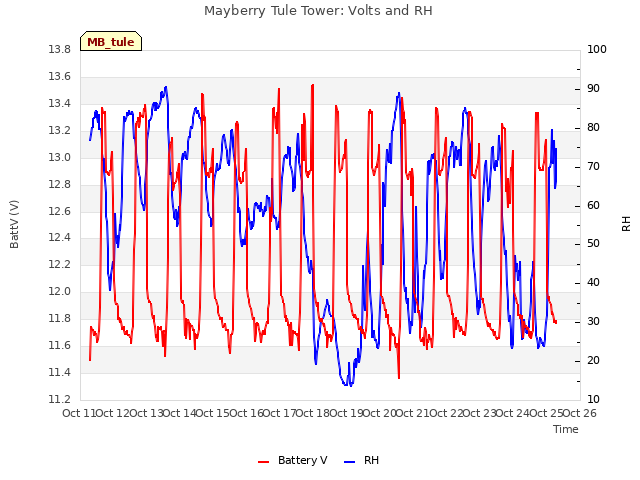Image resolution: width=640 pixels, height=480 pixels.
Task: Click the 50 RH tick label
Action: [593, 244]
